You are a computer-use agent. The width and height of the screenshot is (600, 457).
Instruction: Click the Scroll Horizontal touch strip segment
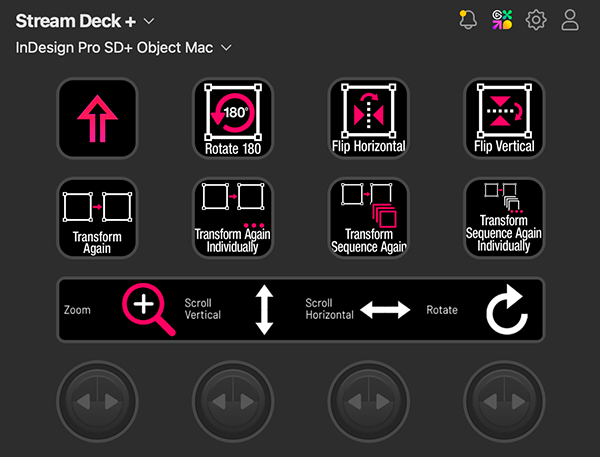361,310
